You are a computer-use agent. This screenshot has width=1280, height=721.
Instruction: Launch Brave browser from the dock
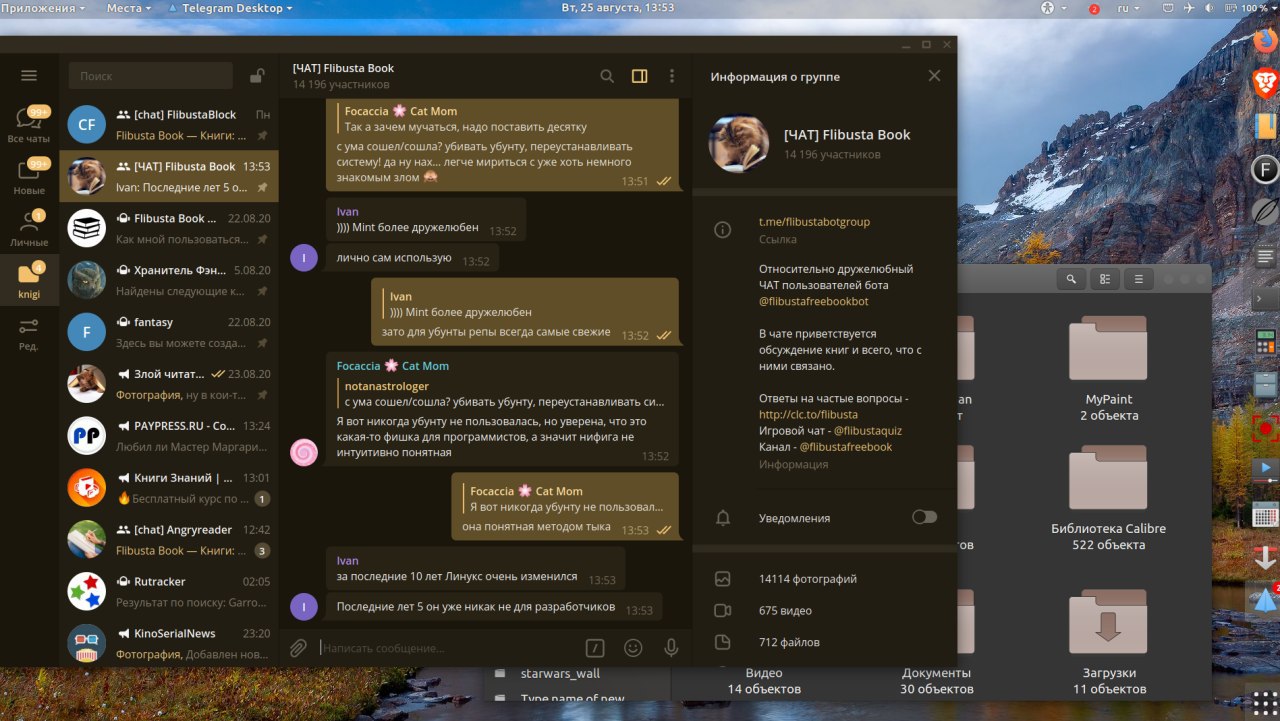pos(1265,83)
